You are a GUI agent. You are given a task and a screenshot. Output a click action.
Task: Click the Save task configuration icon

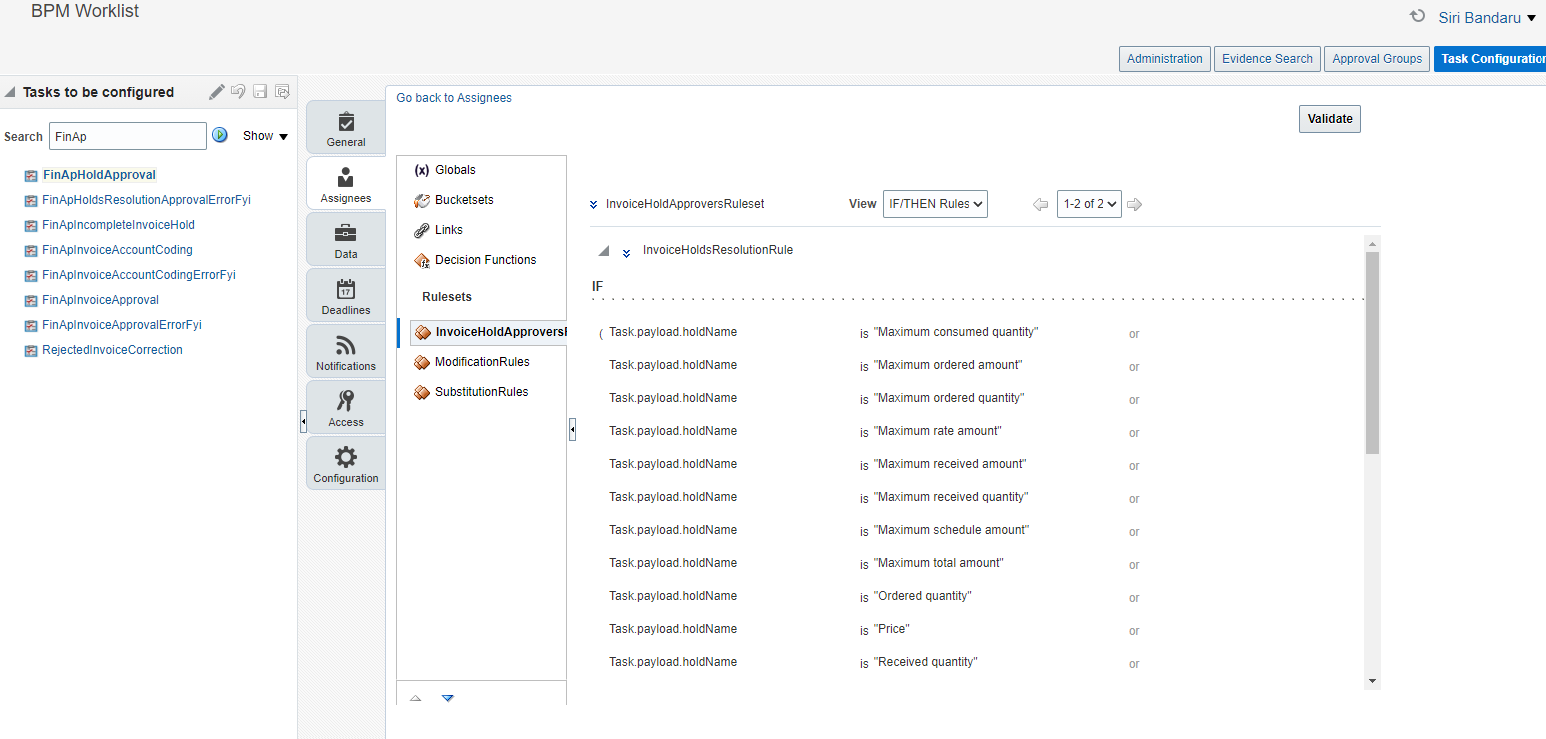point(260,91)
